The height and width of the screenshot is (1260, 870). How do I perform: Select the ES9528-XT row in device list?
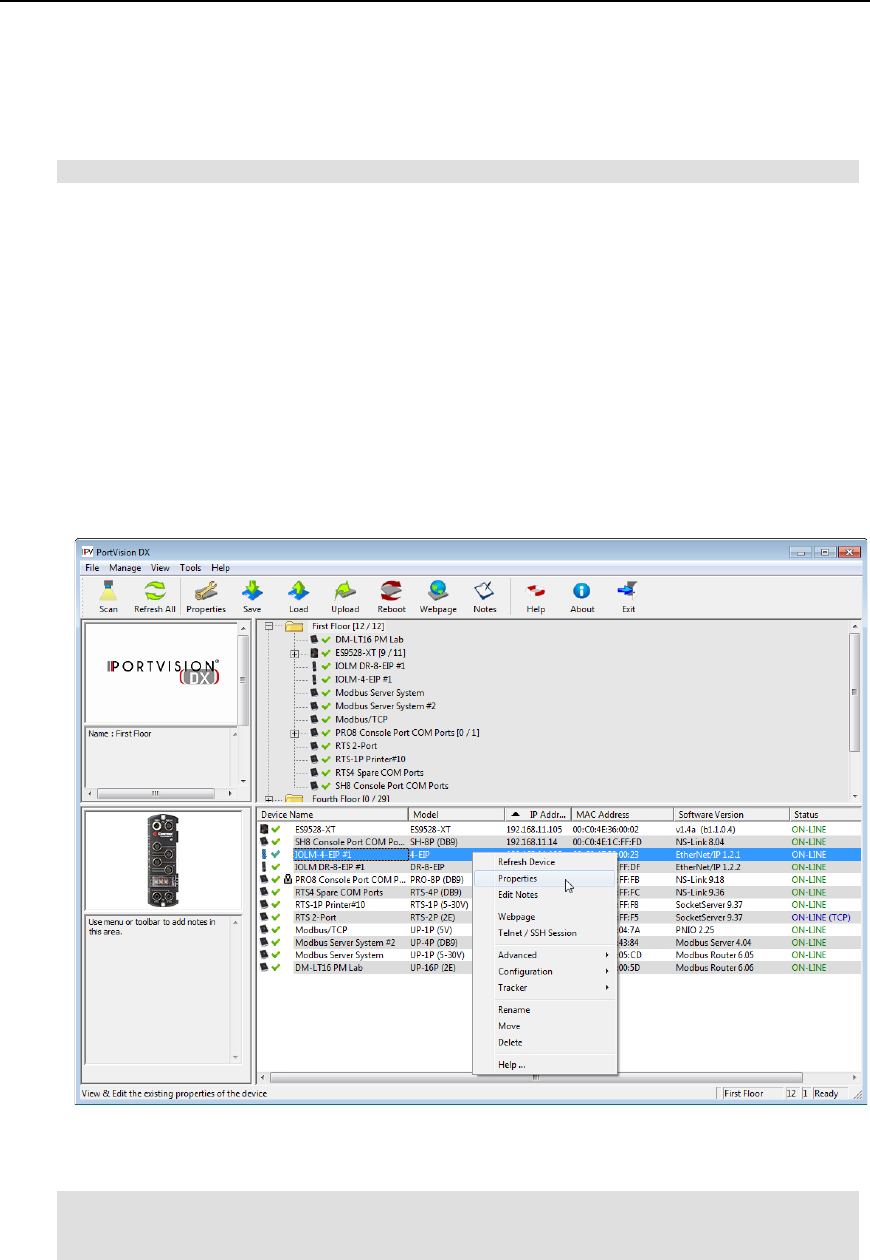(559, 829)
